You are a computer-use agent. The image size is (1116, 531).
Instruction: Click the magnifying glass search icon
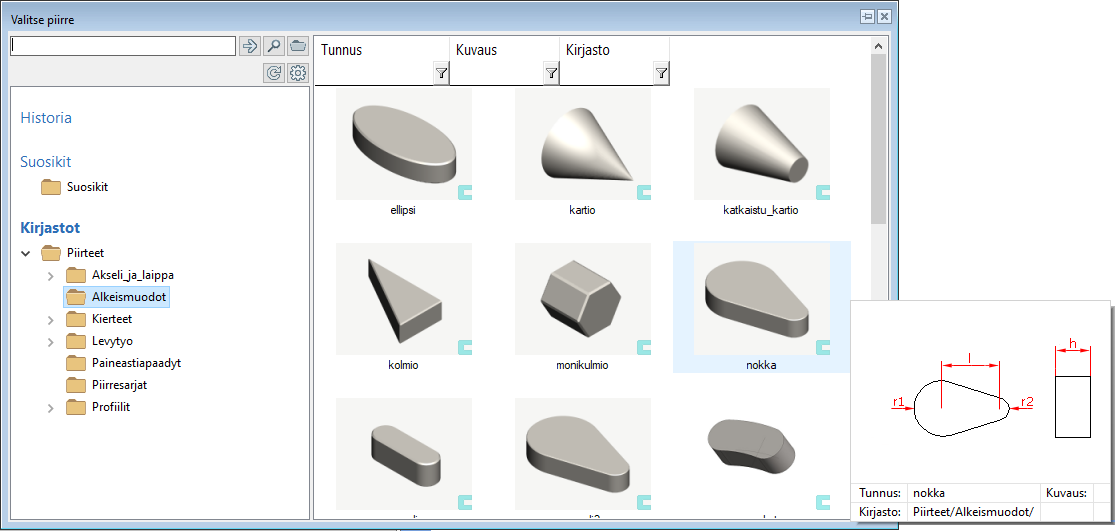[273, 46]
